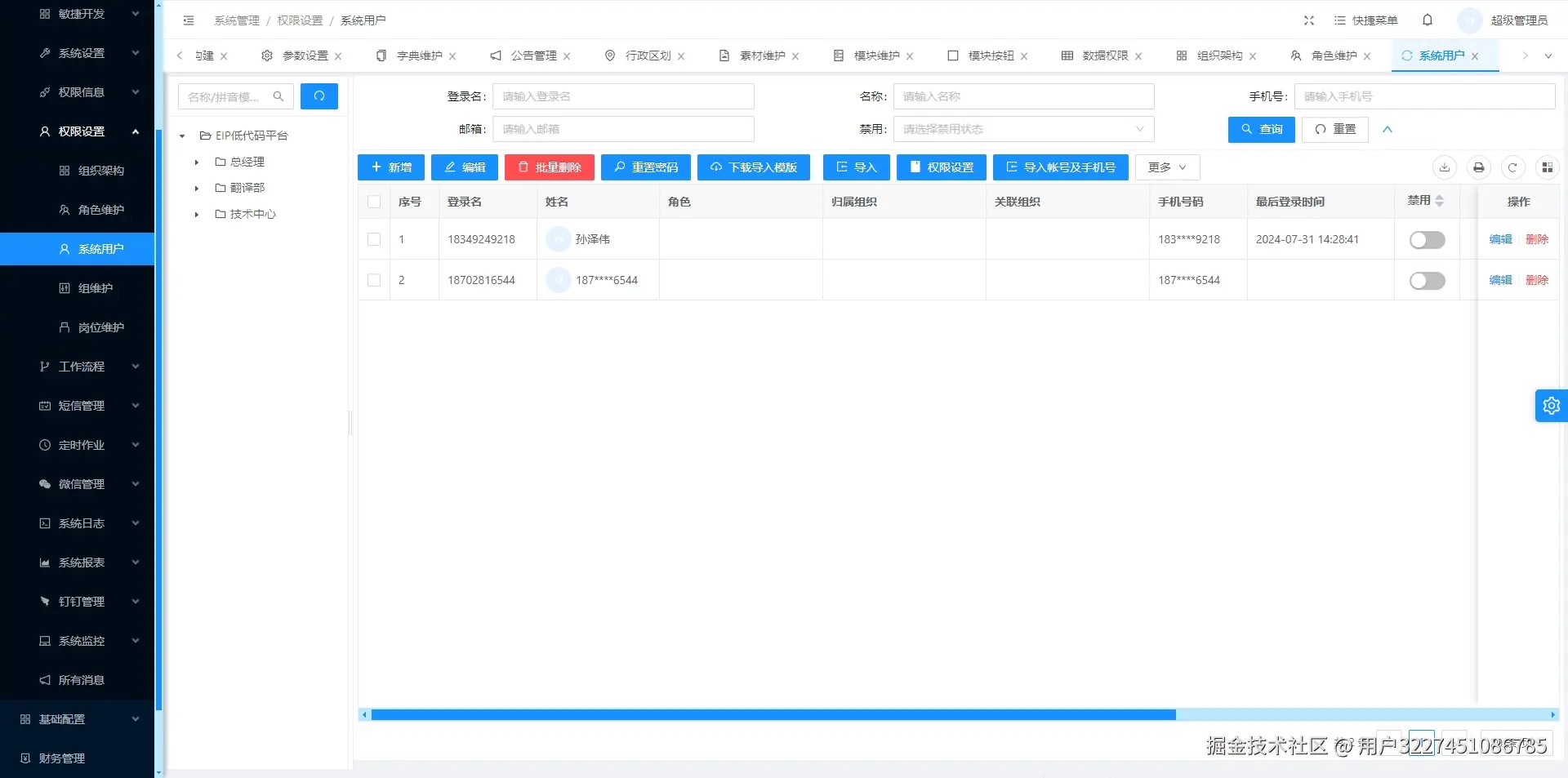Click the 批量删除 button
Image resolution: width=1568 pixels, height=778 pixels.
click(x=550, y=167)
